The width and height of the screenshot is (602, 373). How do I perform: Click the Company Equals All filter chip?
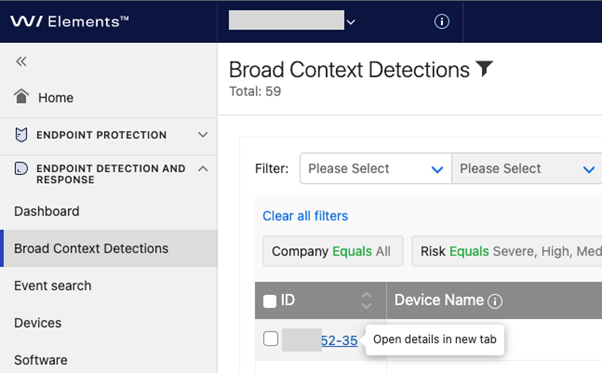point(333,251)
